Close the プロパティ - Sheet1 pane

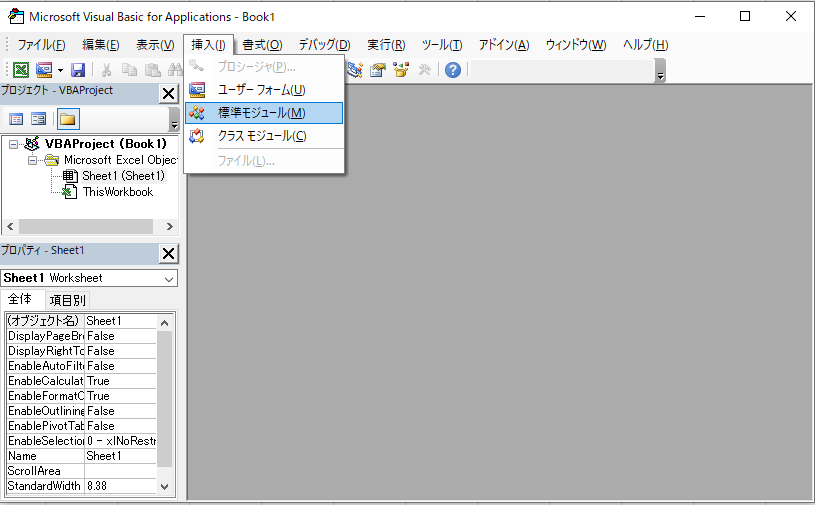point(168,254)
